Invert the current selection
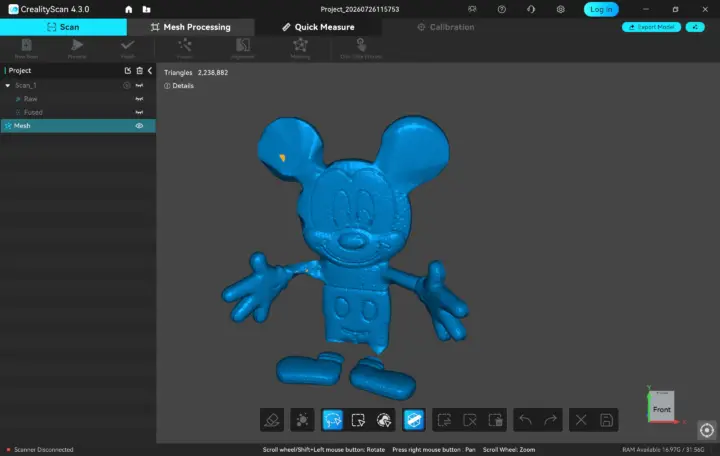This screenshot has width=720, height=456. click(444, 420)
